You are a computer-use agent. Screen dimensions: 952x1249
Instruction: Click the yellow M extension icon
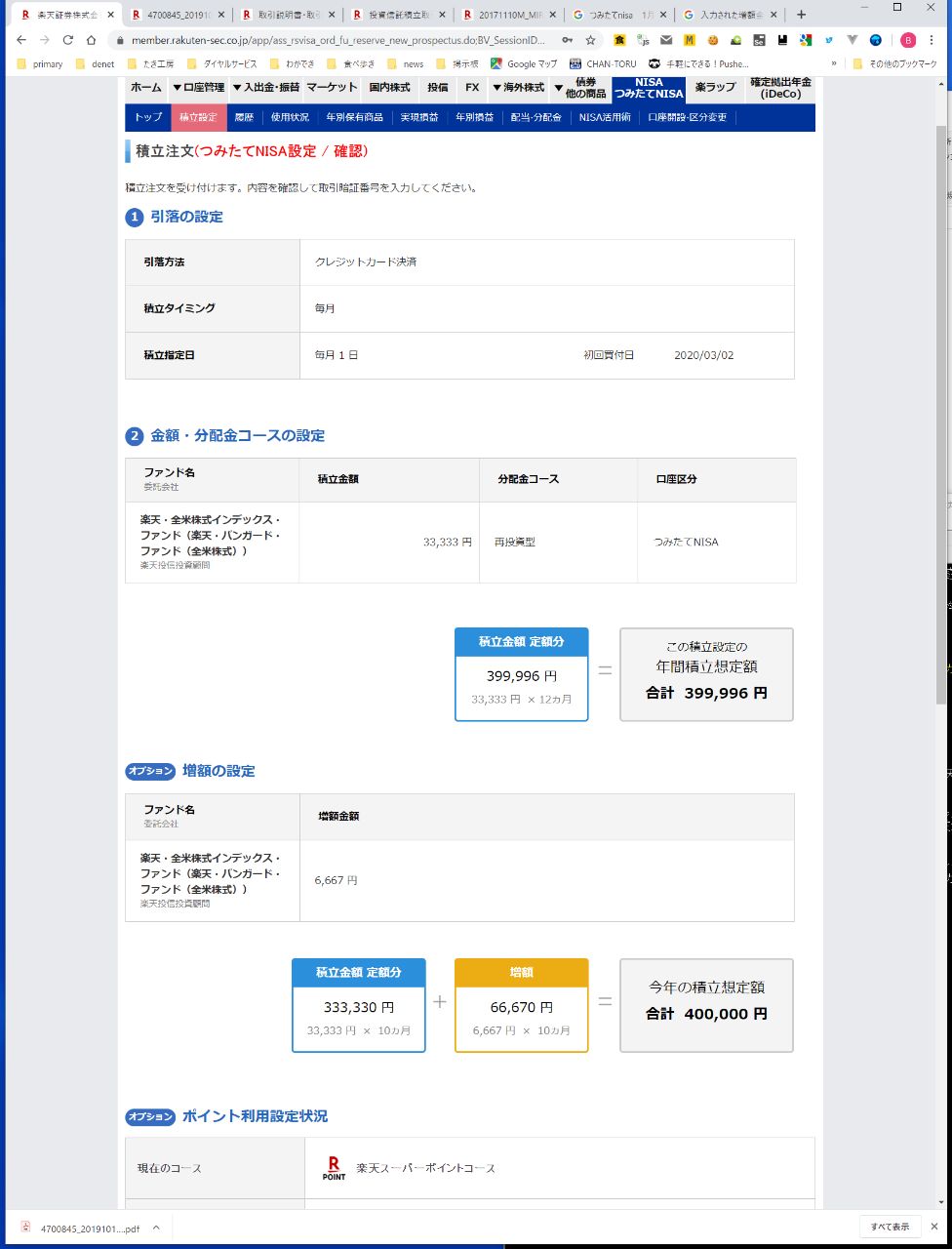coord(690,40)
